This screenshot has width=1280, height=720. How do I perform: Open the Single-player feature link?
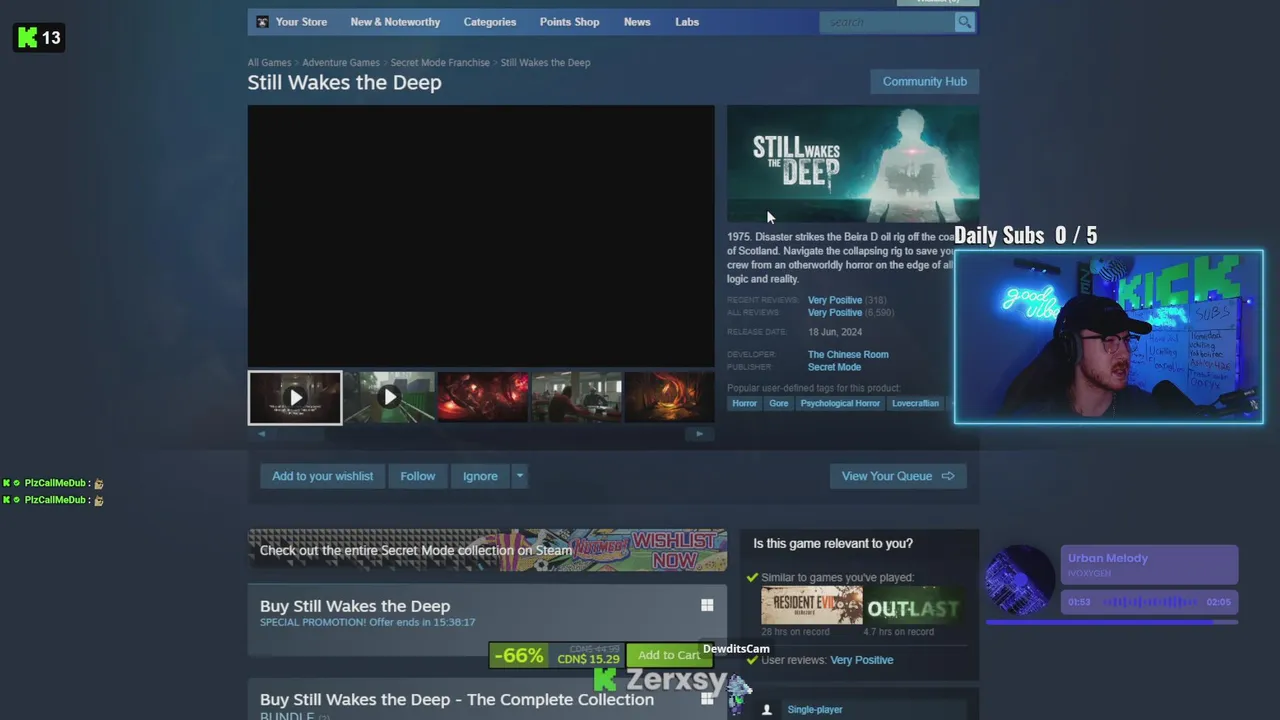[x=815, y=709]
